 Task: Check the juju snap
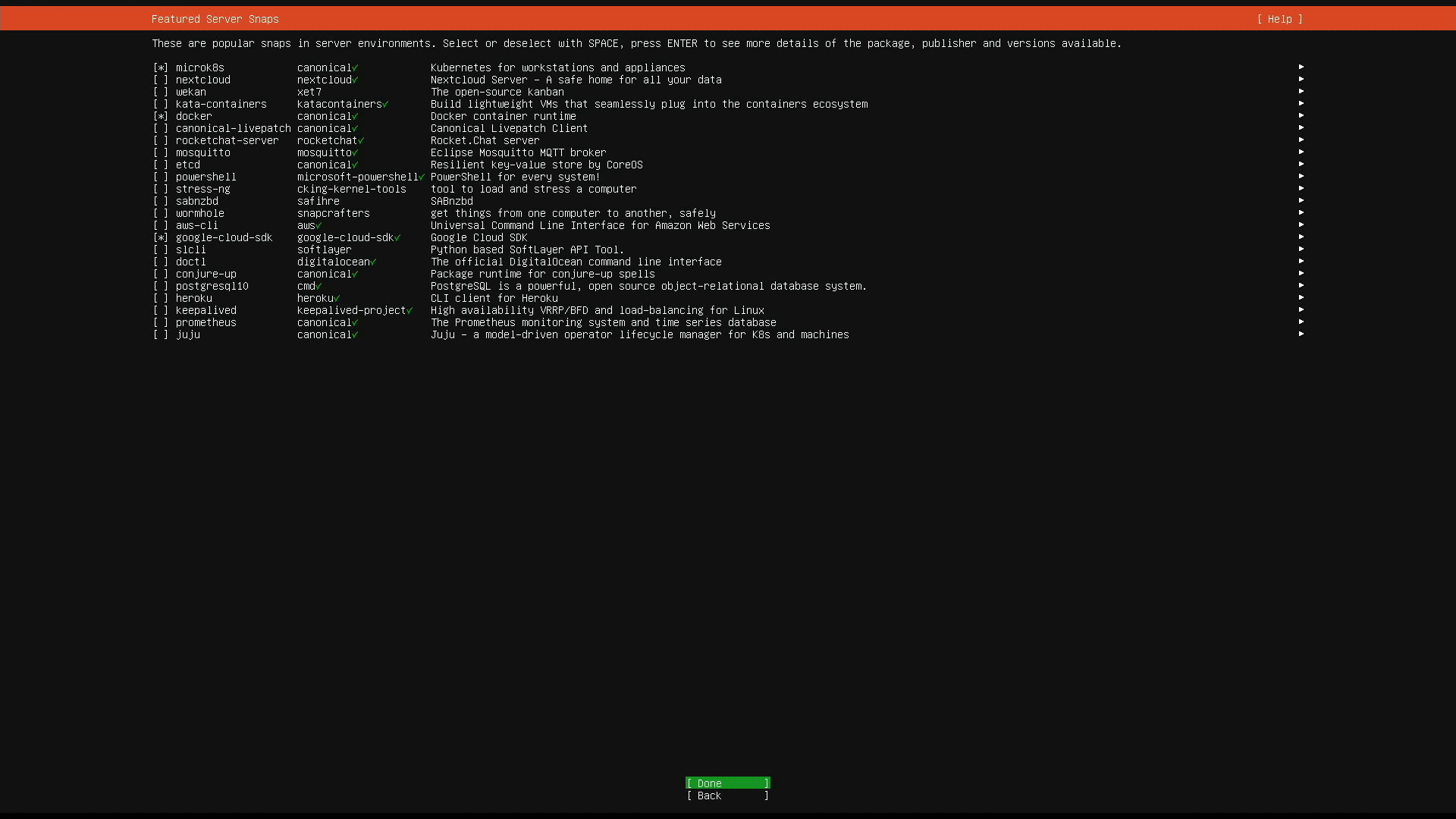click(161, 334)
